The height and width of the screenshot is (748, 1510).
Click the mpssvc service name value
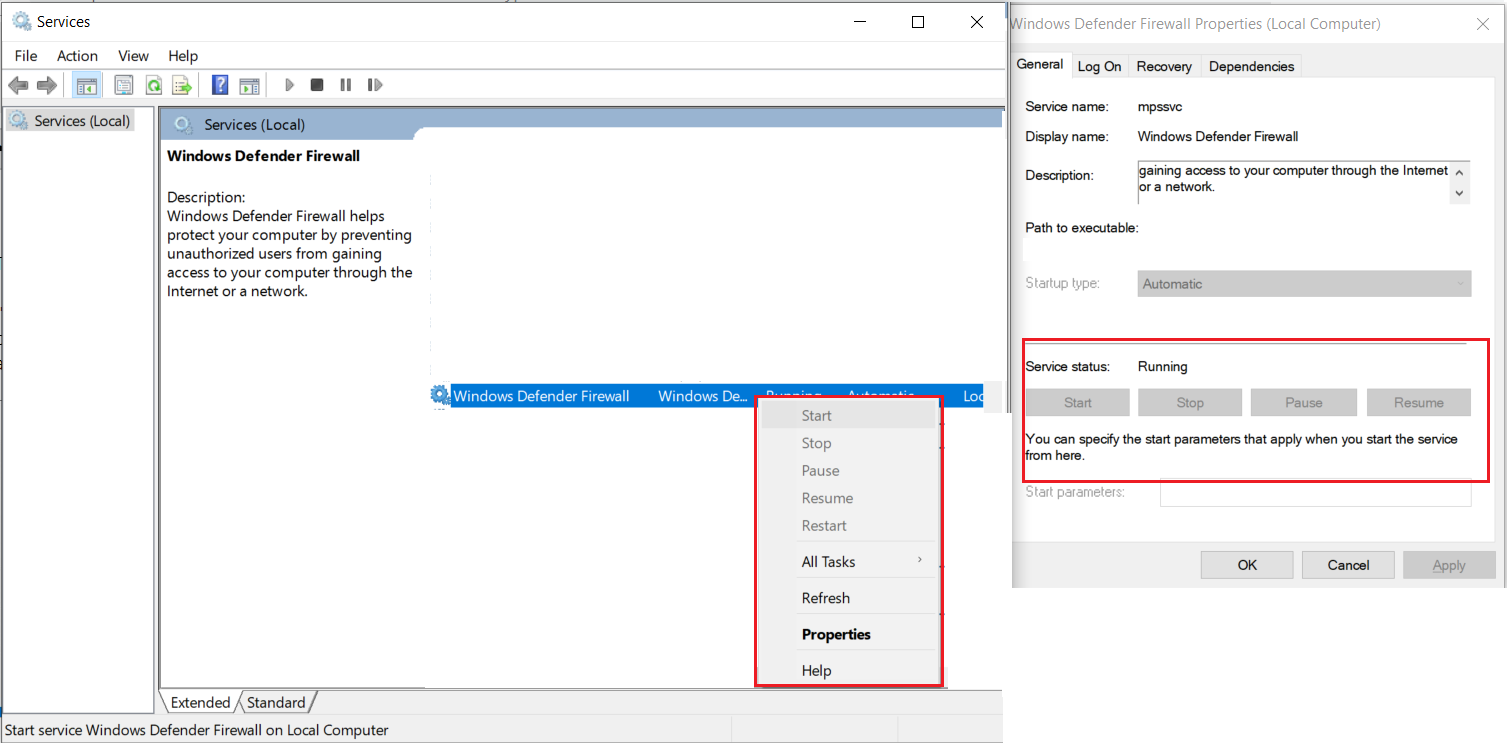[1160, 106]
